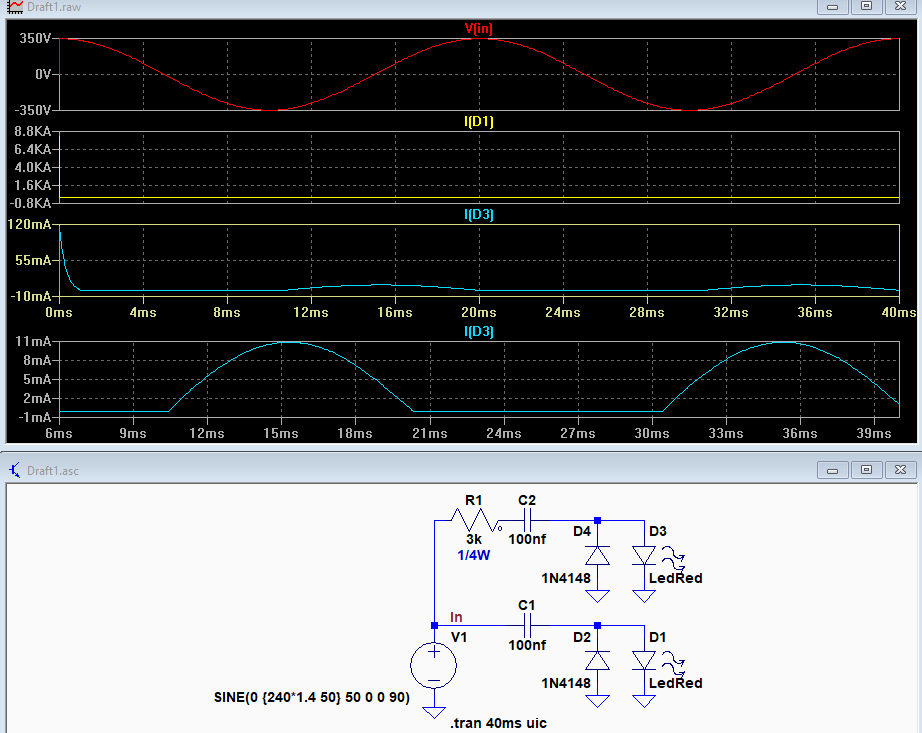Click the Draft1.asc title bar text
Screen dimensions: 922x733
pyautogui.click(x=53, y=471)
